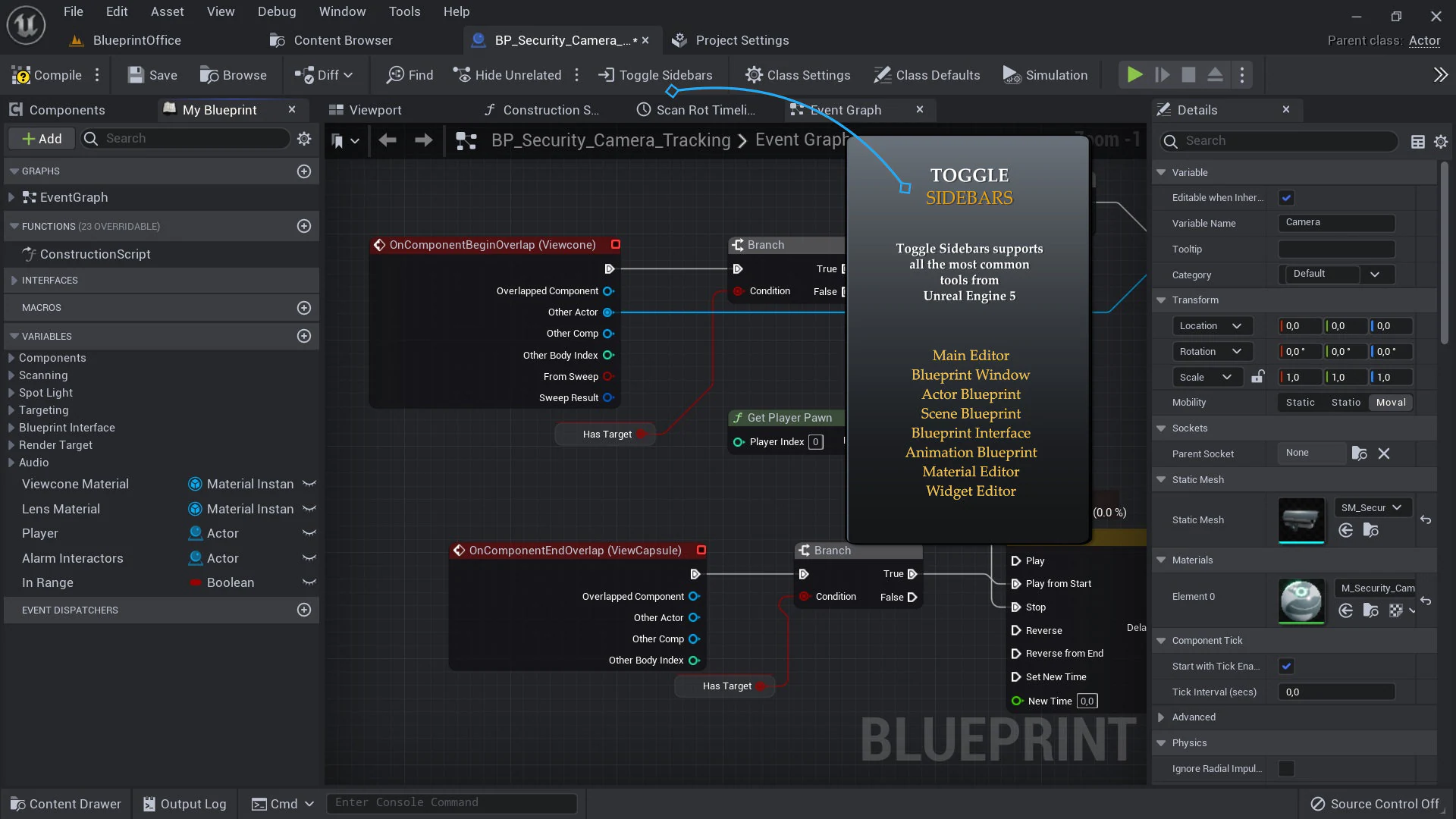Switch to Viewport tab
This screenshot has height=819, width=1456.
(x=366, y=110)
